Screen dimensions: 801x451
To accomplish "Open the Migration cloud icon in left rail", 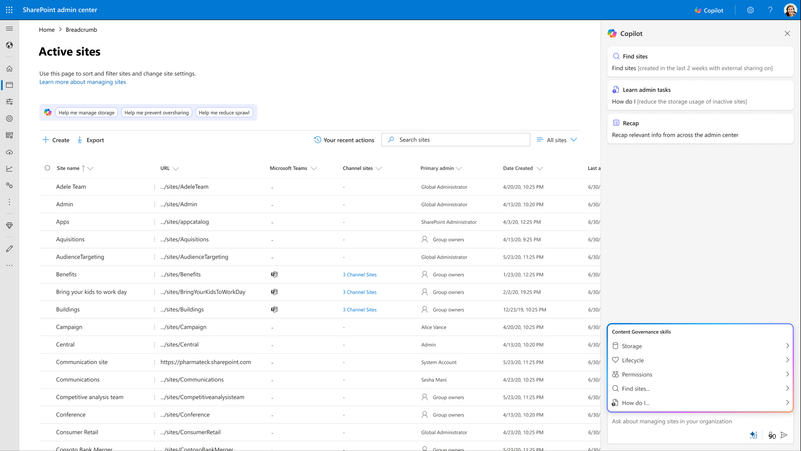I will (x=9, y=152).
